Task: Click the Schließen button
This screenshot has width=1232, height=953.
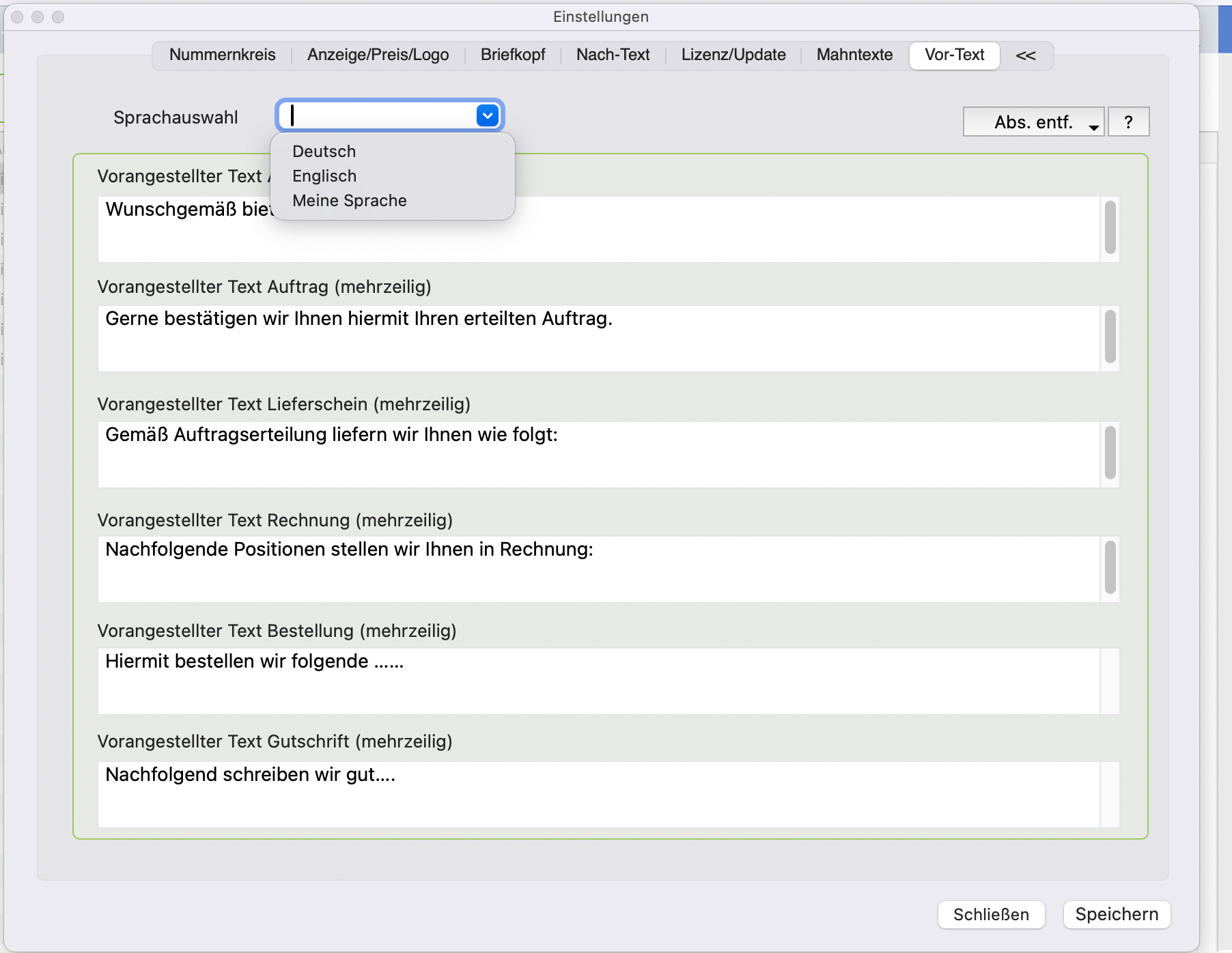Action: [x=990, y=915]
